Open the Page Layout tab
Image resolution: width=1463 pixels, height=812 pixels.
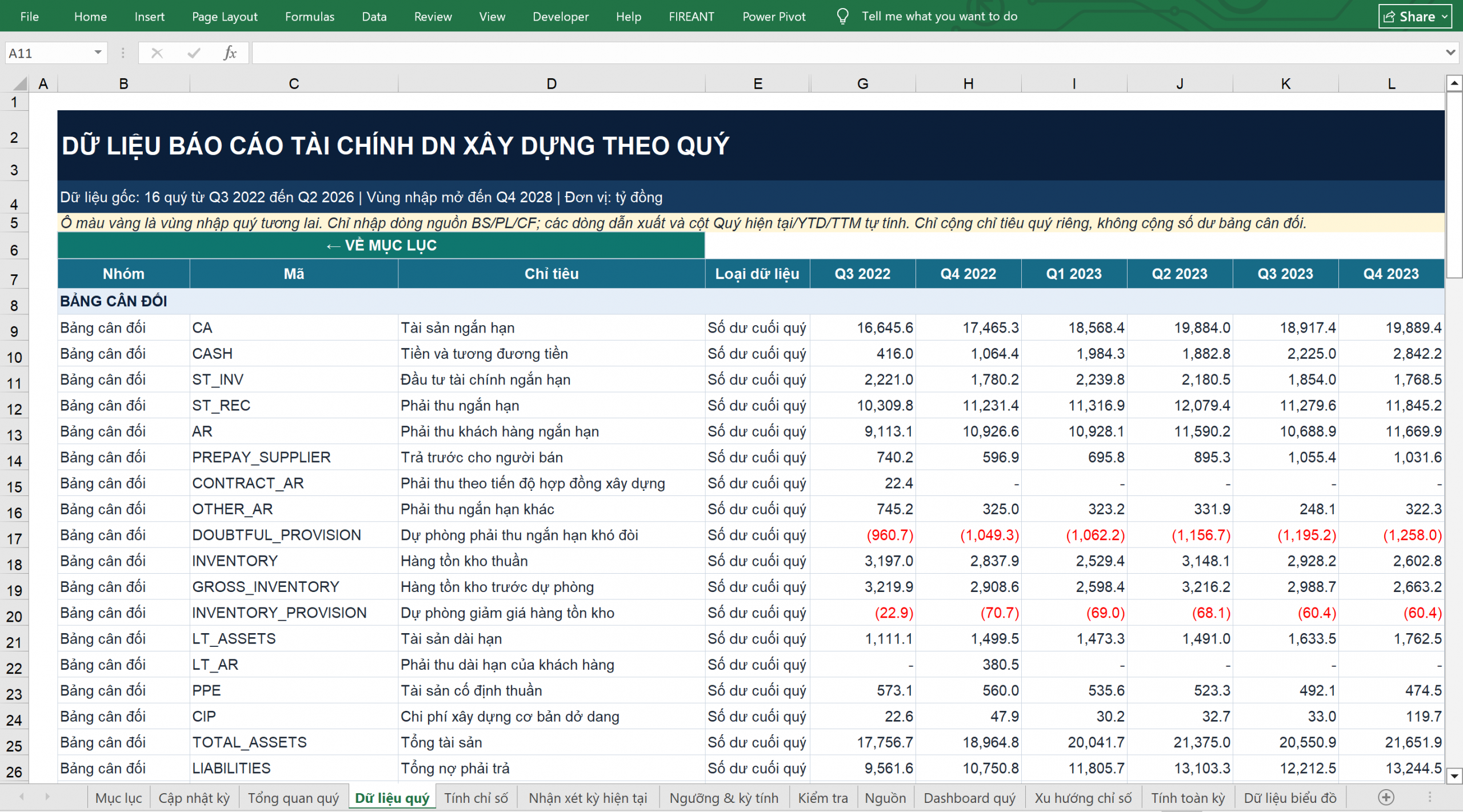(x=225, y=17)
